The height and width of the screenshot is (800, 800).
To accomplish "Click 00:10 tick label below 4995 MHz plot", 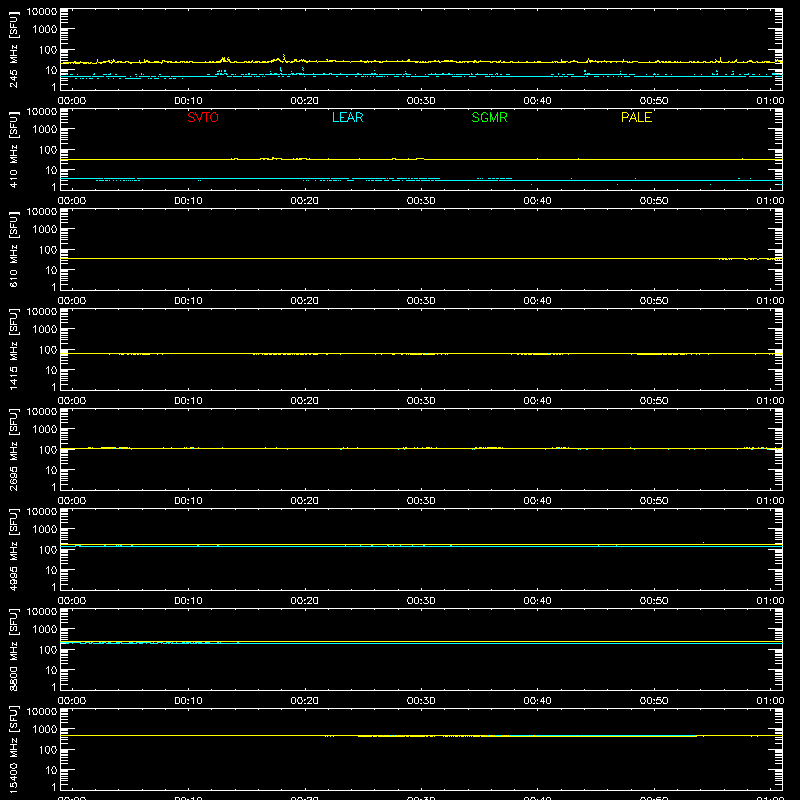I will (188, 601).
